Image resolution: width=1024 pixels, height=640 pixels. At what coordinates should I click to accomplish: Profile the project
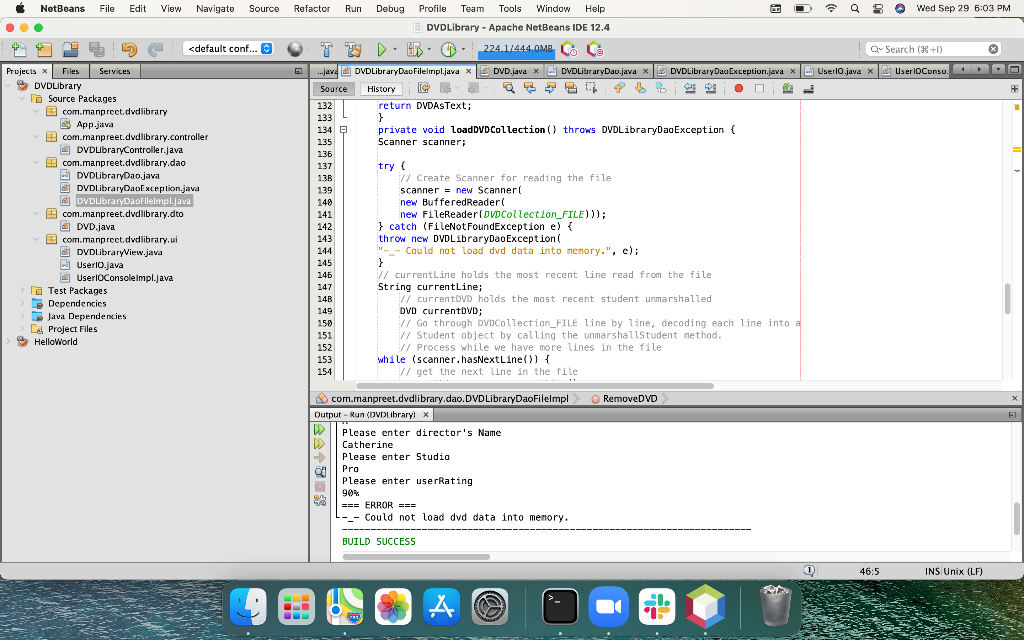[x=449, y=47]
